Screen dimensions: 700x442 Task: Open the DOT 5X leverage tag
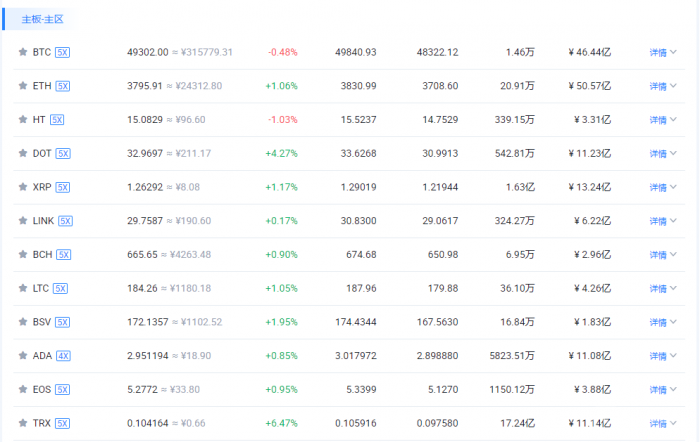63,154
